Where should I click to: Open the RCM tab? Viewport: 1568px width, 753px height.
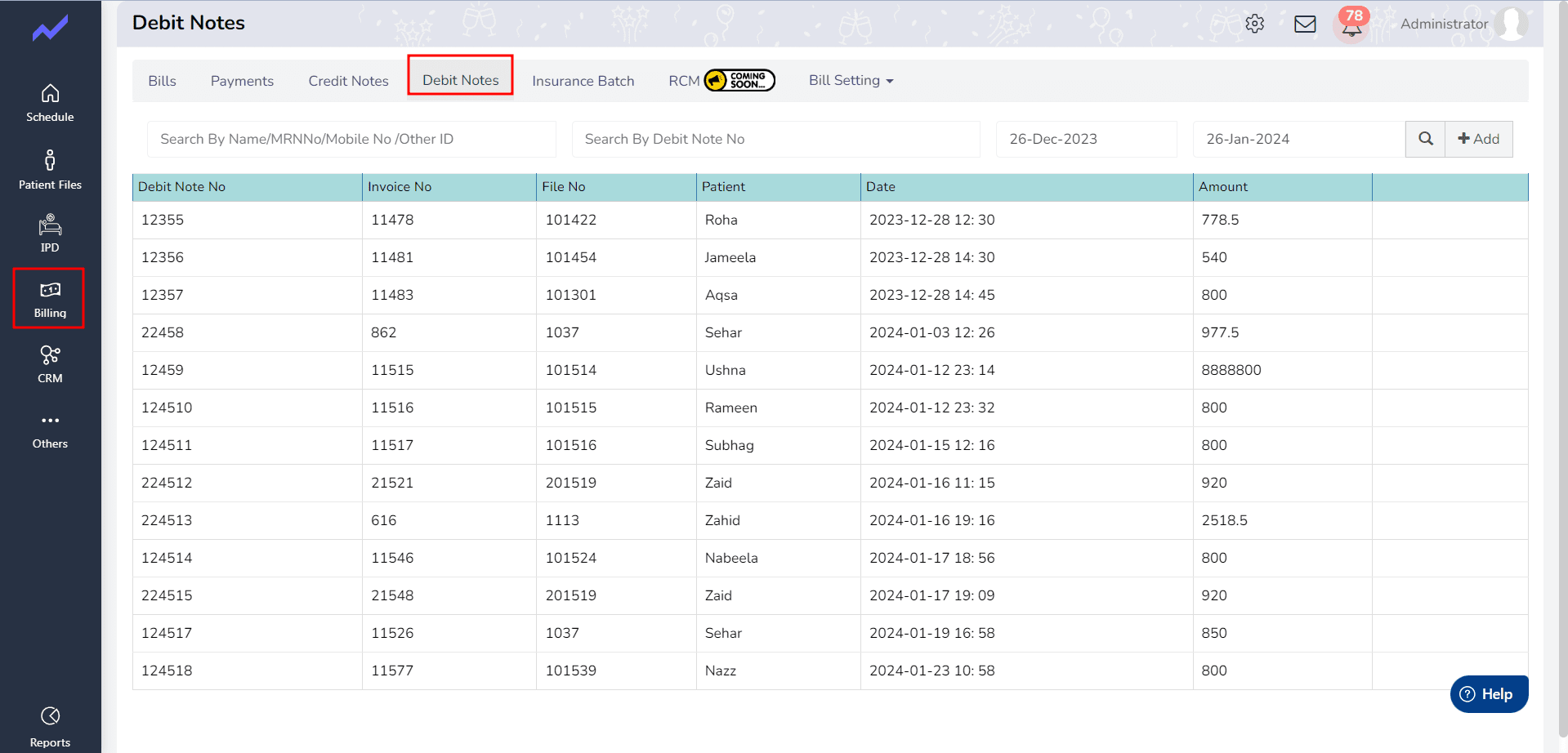click(684, 81)
